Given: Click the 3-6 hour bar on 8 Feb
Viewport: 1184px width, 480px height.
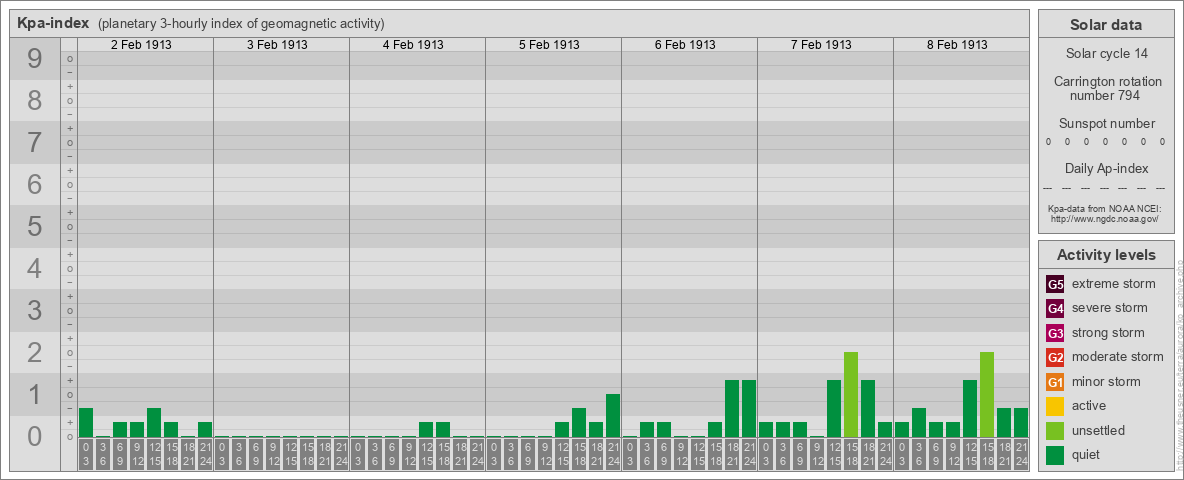Looking at the screenshot, I should (x=919, y=423).
